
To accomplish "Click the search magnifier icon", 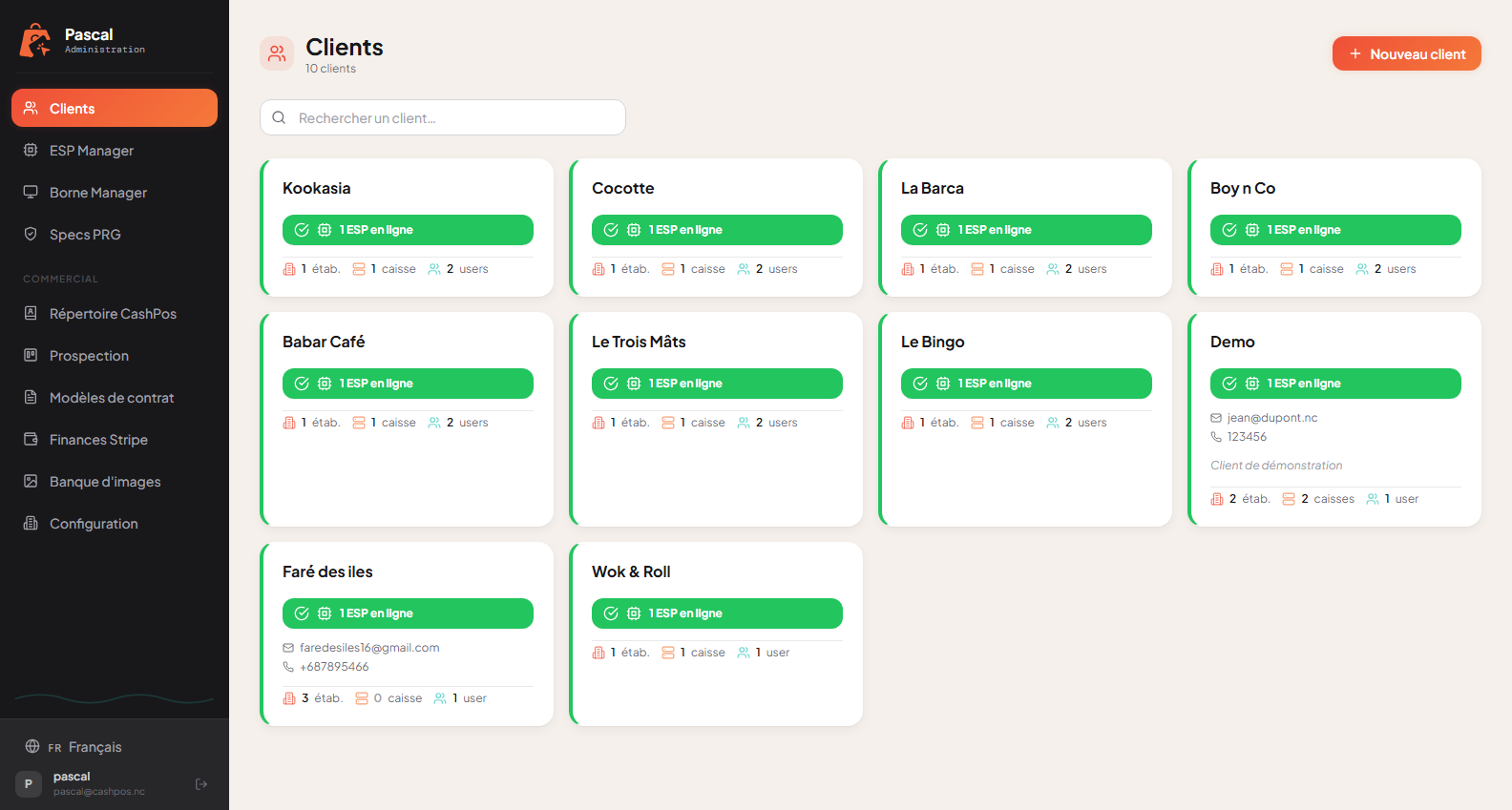I will tap(279, 117).
